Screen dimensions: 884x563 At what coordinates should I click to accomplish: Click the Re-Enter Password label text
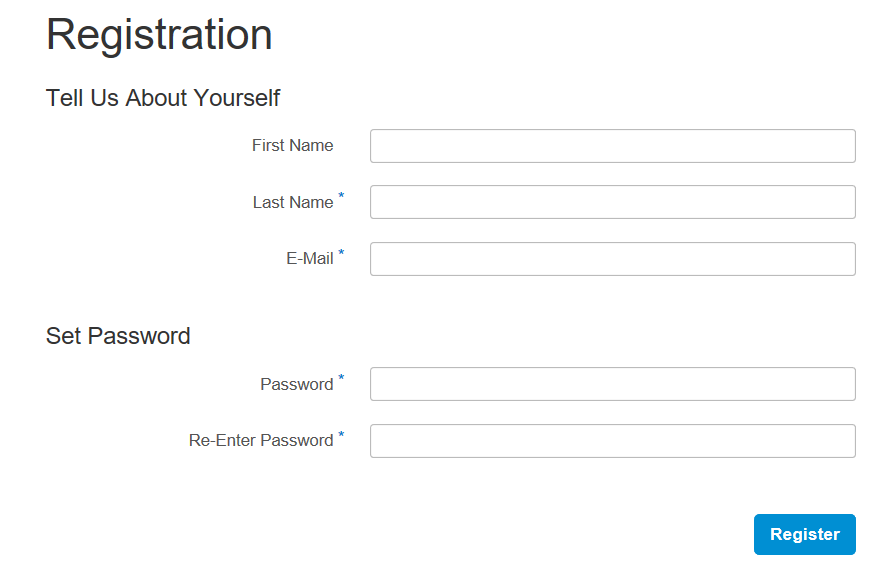[260, 441]
